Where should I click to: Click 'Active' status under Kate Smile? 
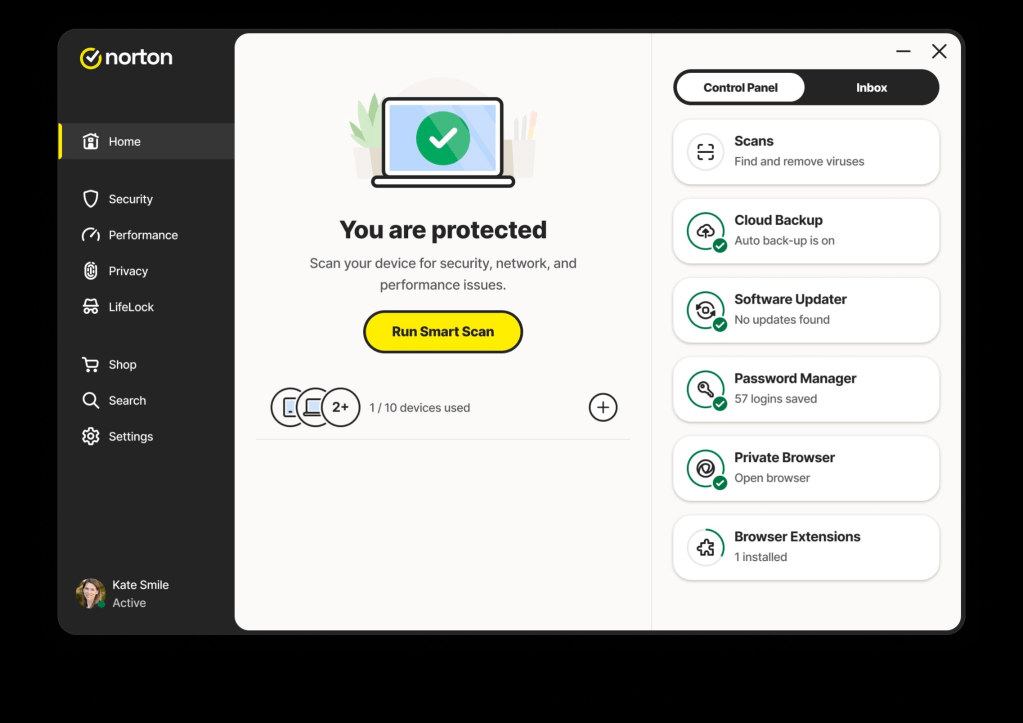(129, 603)
